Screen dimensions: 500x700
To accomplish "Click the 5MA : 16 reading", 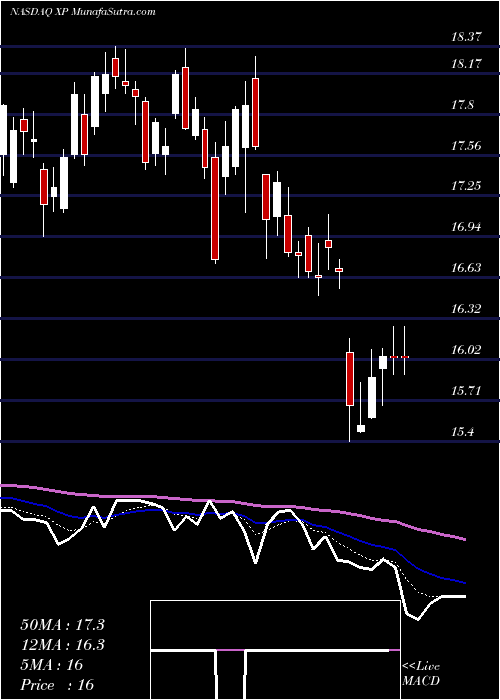I will [51, 665].
